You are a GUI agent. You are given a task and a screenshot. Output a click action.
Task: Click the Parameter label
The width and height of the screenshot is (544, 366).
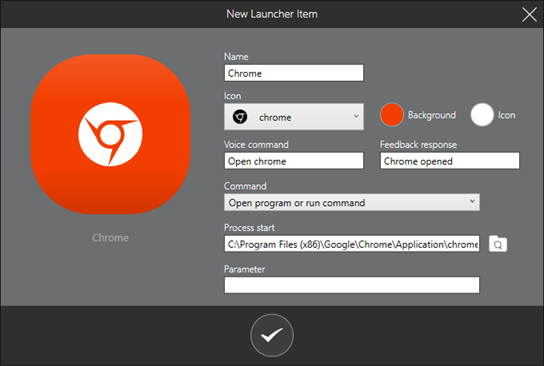(x=244, y=269)
